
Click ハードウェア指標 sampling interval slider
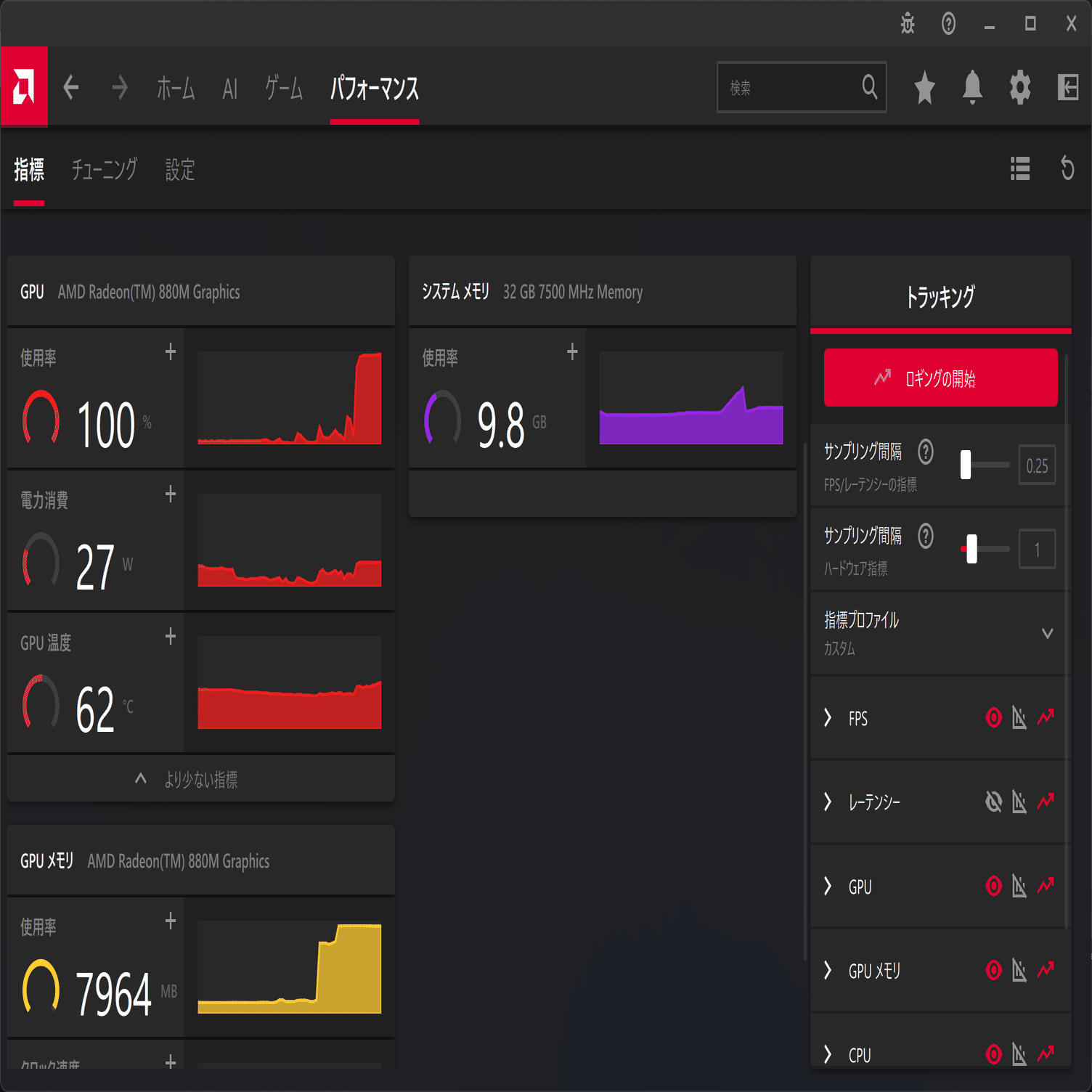[985, 549]
